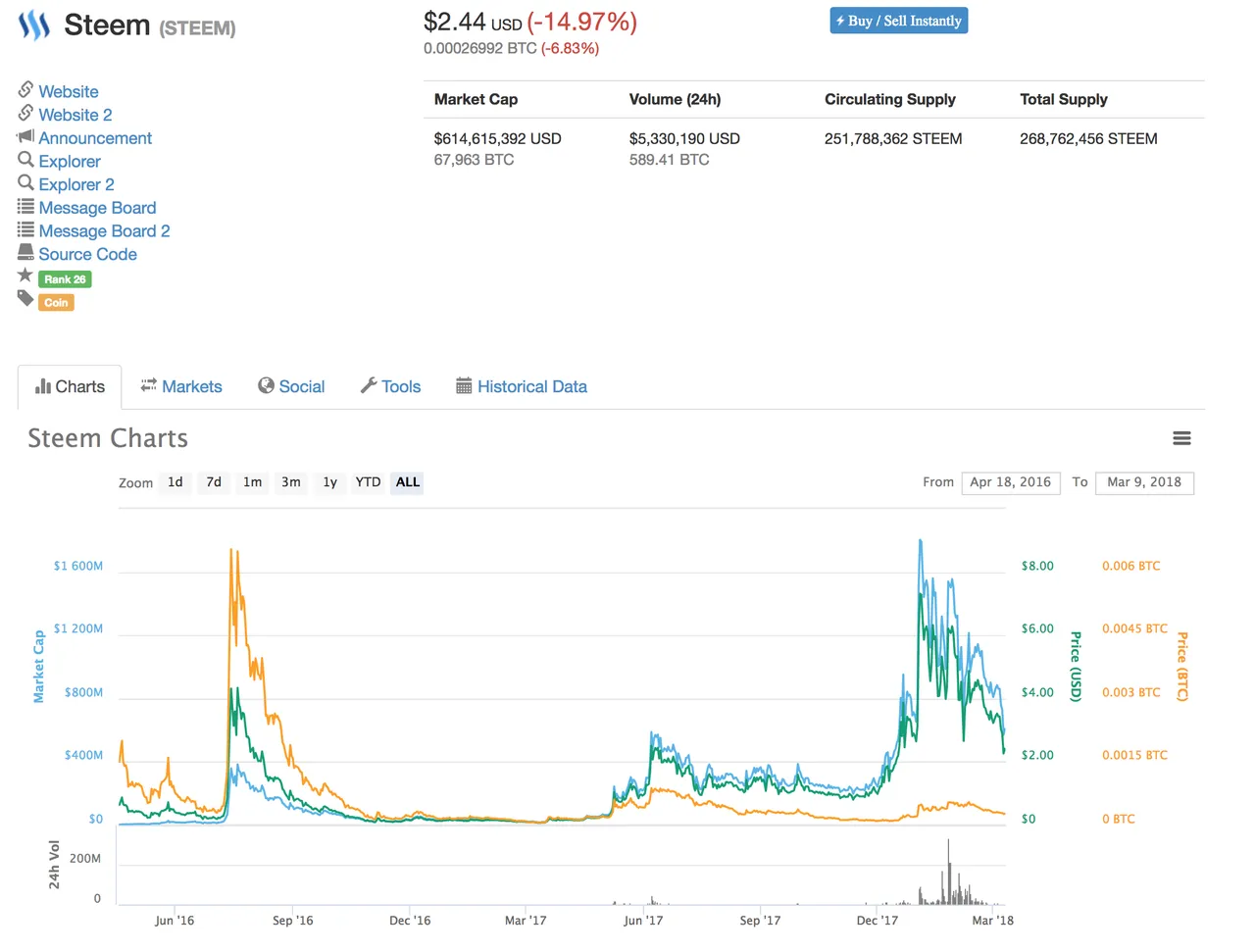Screen dimensions: 1255x952
Task: Click the 589.41 BTC volume value
Action: tap(670, 160)
